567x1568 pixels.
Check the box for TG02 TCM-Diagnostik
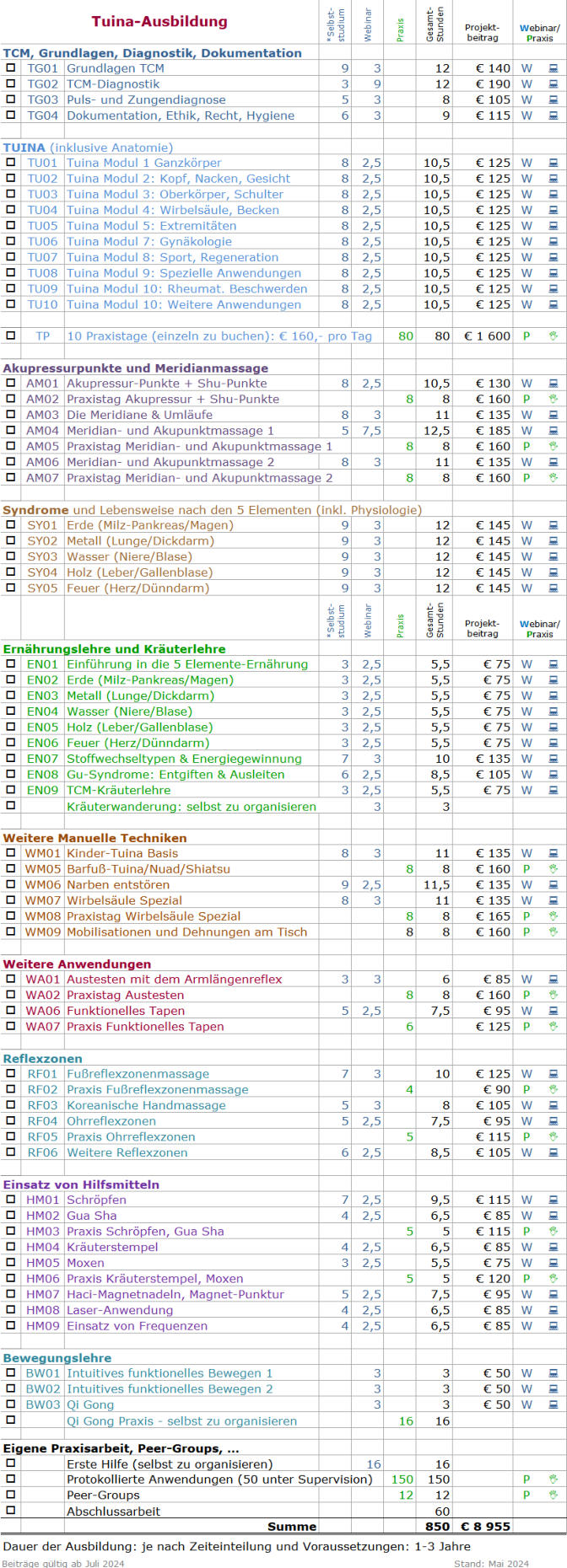click(x=11, y=83)
